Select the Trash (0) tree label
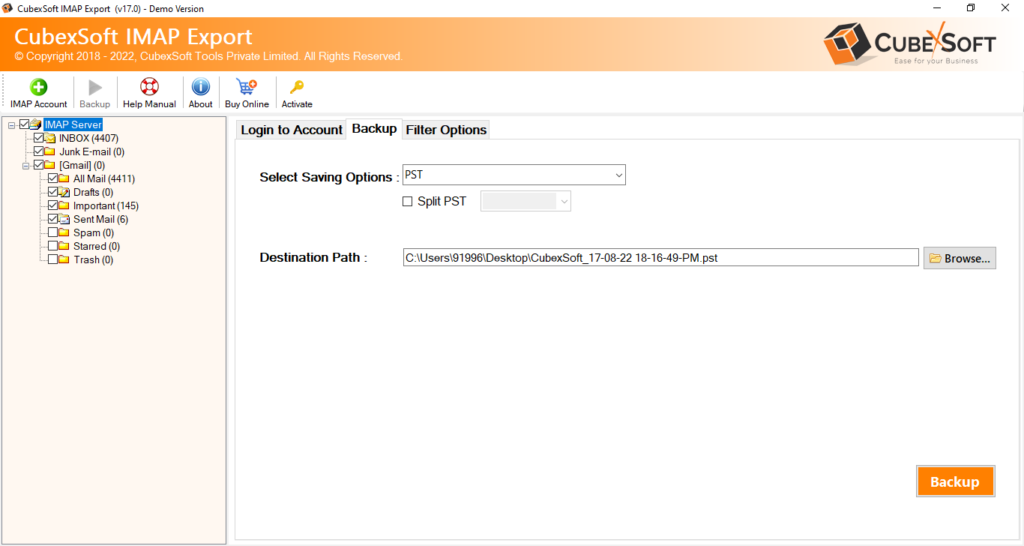Viewport: 1024px width, 546px height. [x=93, y=260]
